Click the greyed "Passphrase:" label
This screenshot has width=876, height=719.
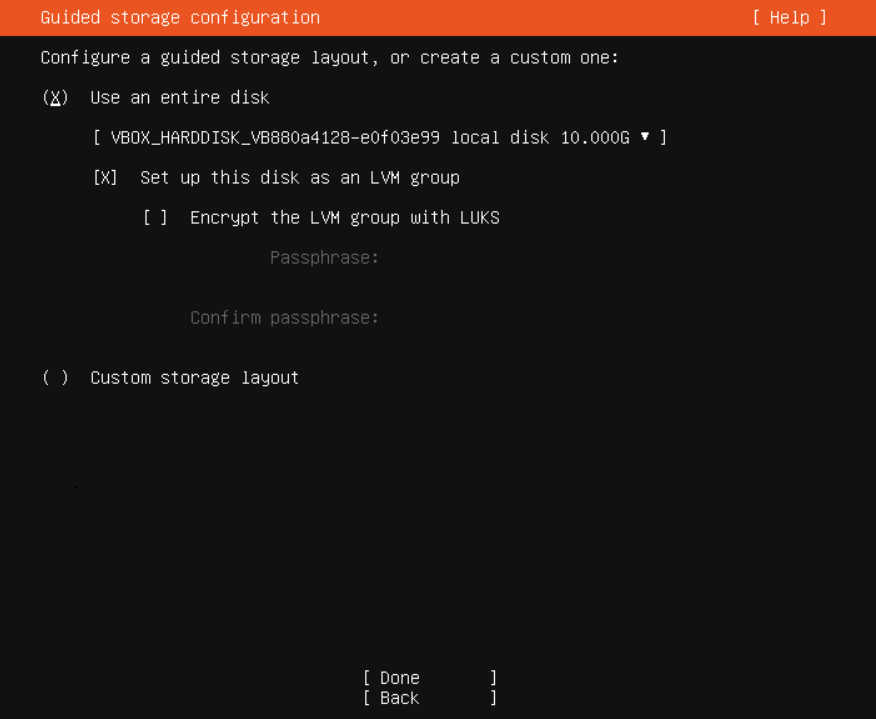[325, 258]
